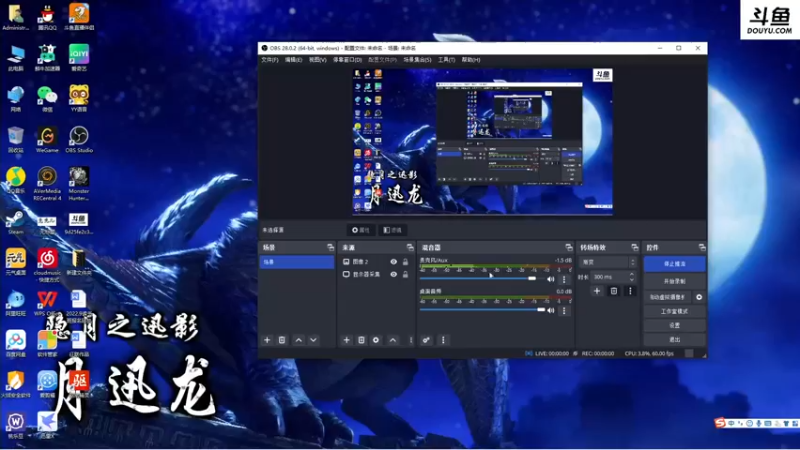Open the View (V) menu
The image size is (800, 450).
[317, 60]
